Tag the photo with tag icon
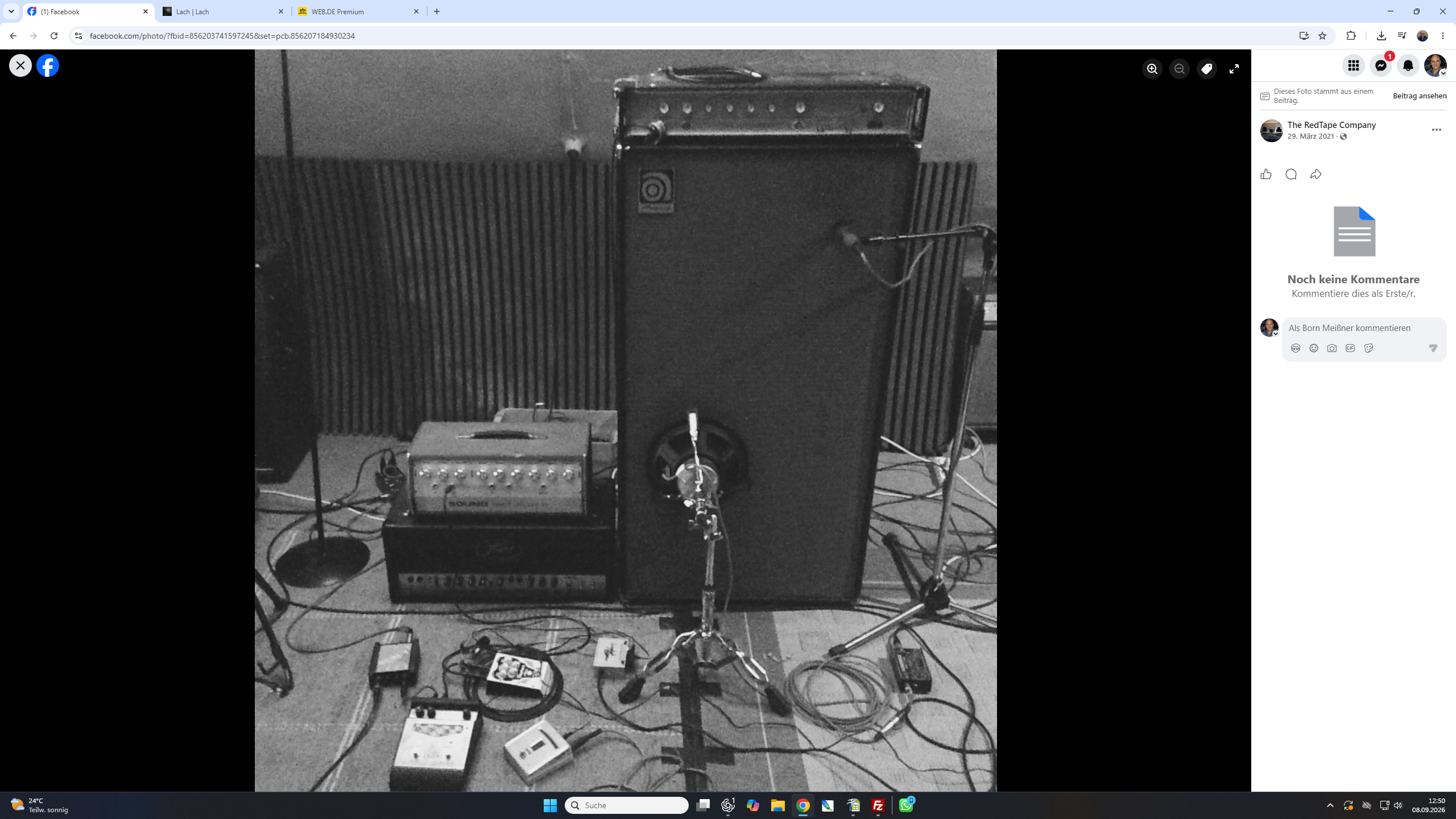 (1207, 69)
